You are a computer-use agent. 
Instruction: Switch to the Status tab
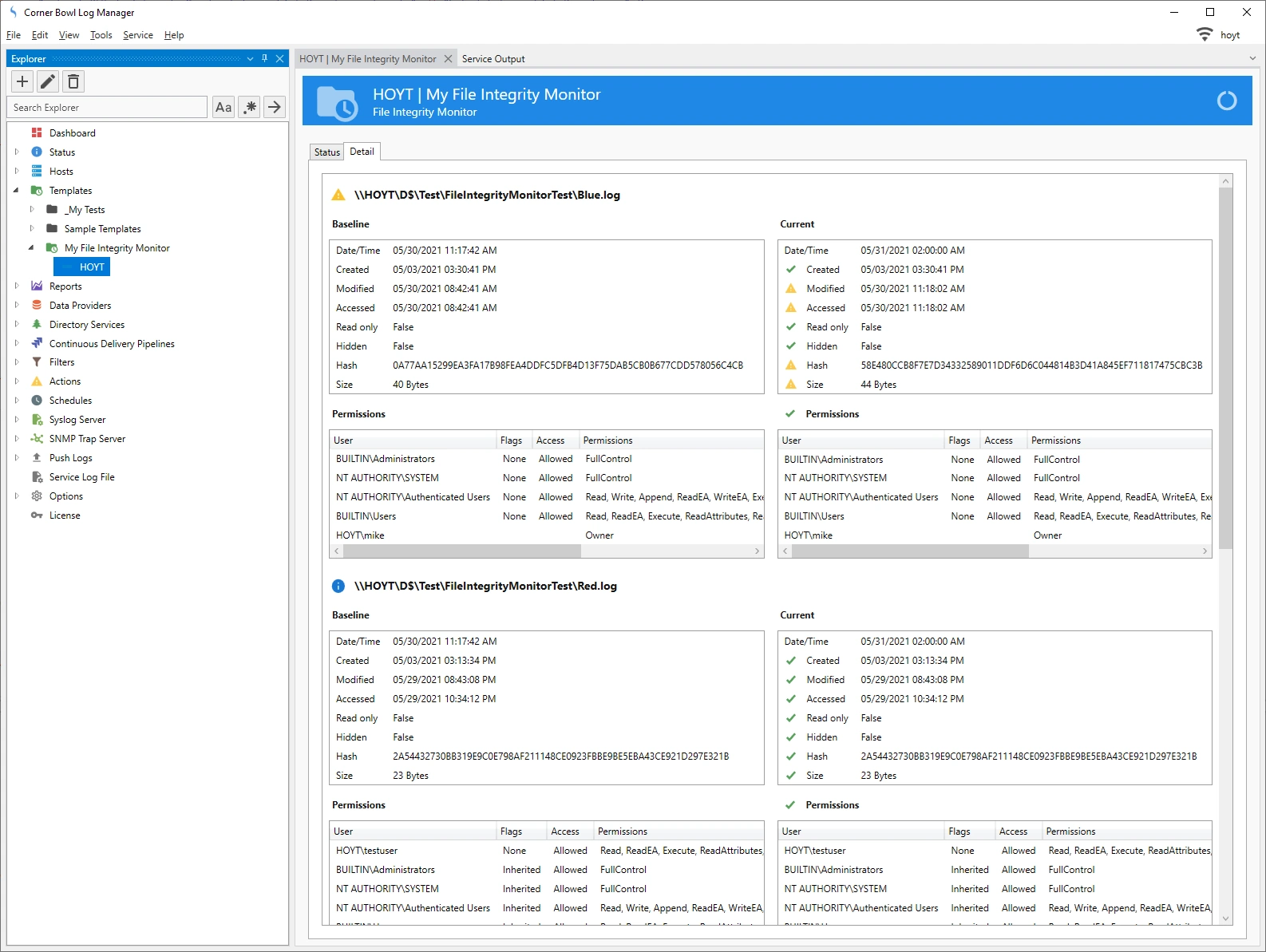326,152
